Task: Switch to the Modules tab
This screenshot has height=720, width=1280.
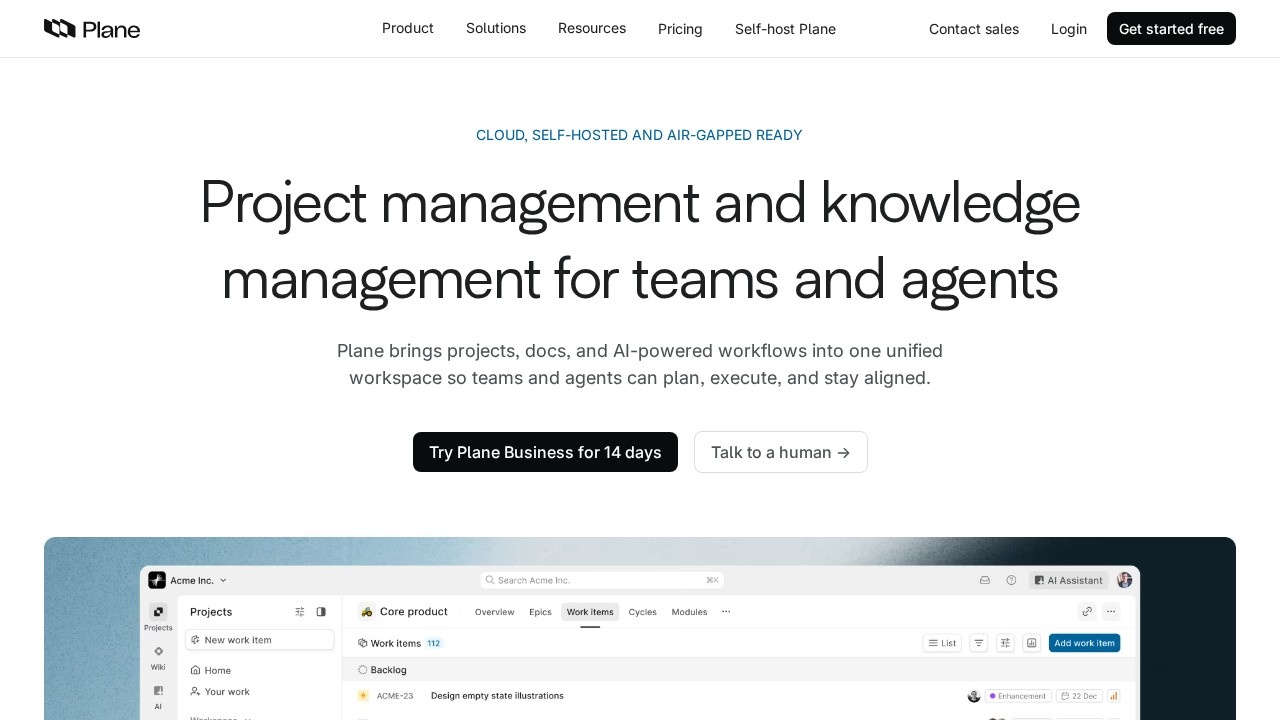Action: point(689,612)
